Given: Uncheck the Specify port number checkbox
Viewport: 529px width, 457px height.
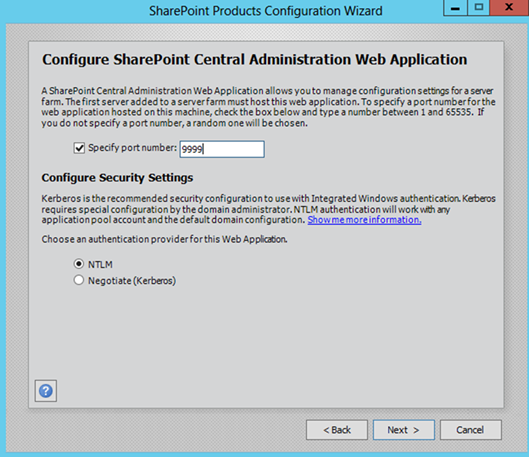Looking at the screenshot, I should 79,148.
